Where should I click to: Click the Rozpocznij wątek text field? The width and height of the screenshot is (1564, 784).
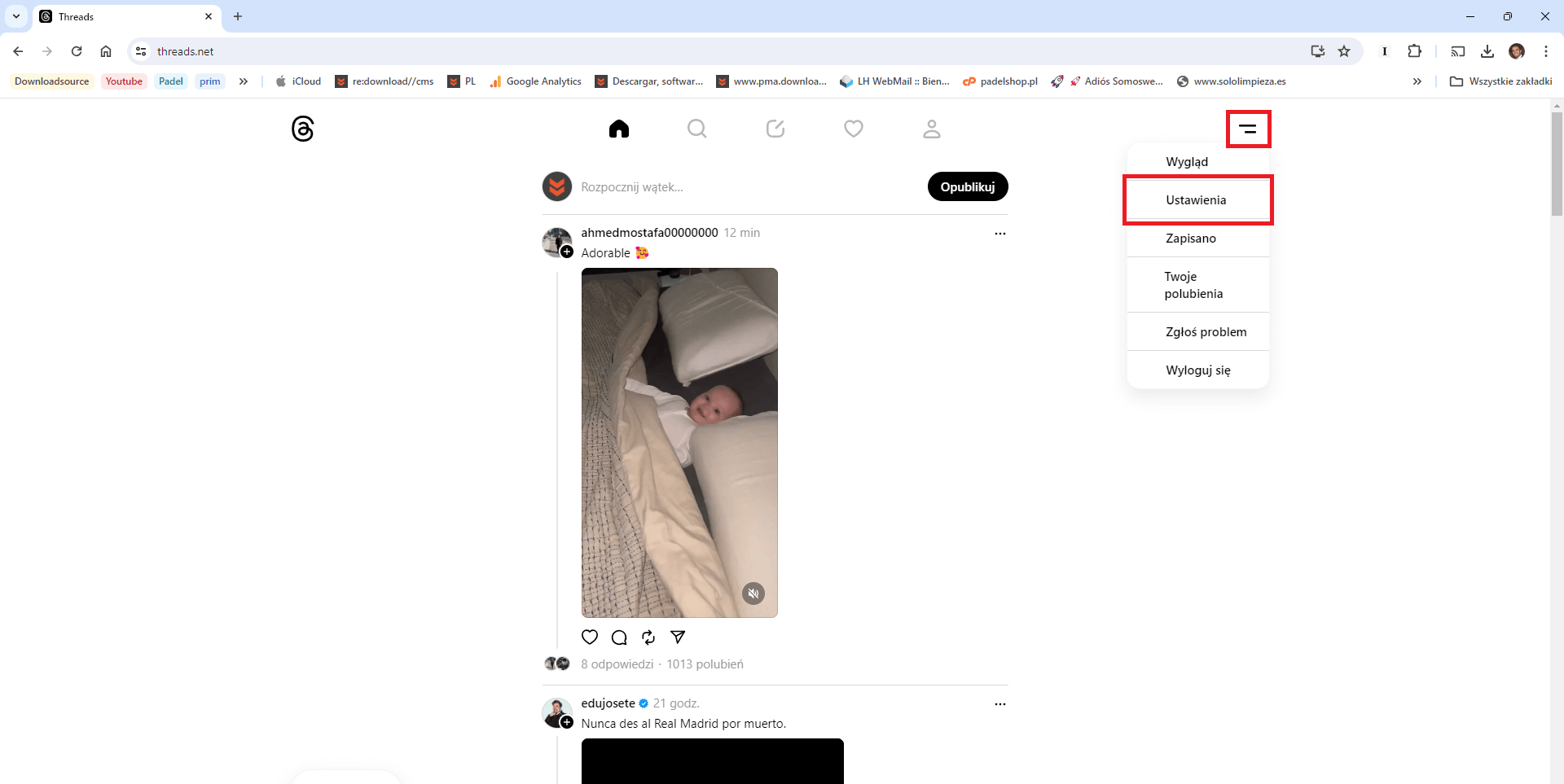click(749, 187)
